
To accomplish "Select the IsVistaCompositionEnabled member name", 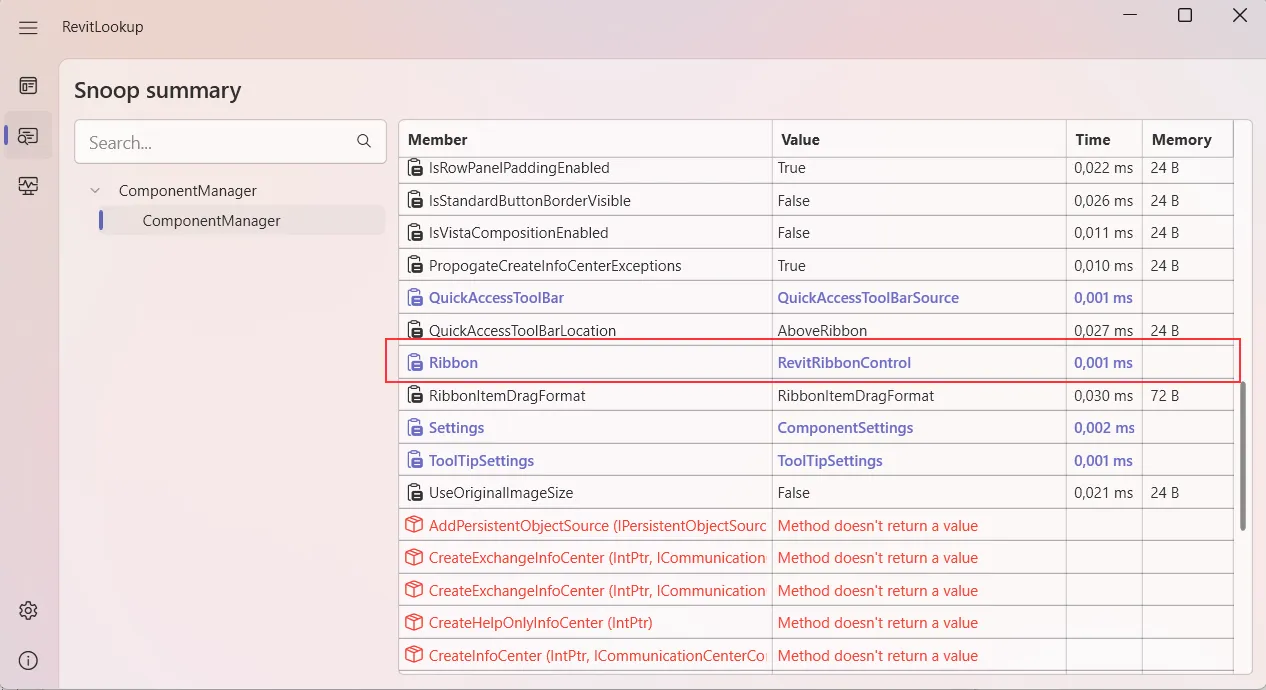I will point(518,233).
